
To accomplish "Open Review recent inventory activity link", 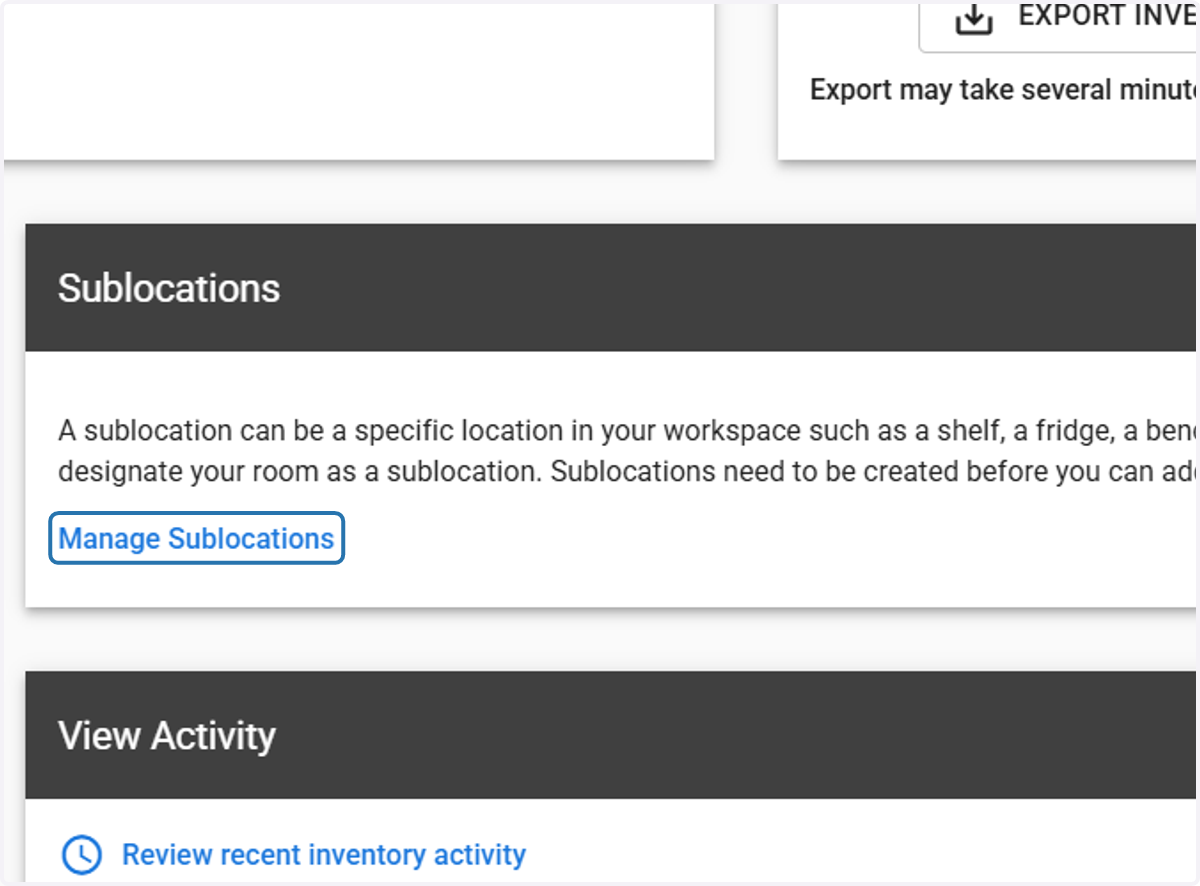I will (323, 855).
